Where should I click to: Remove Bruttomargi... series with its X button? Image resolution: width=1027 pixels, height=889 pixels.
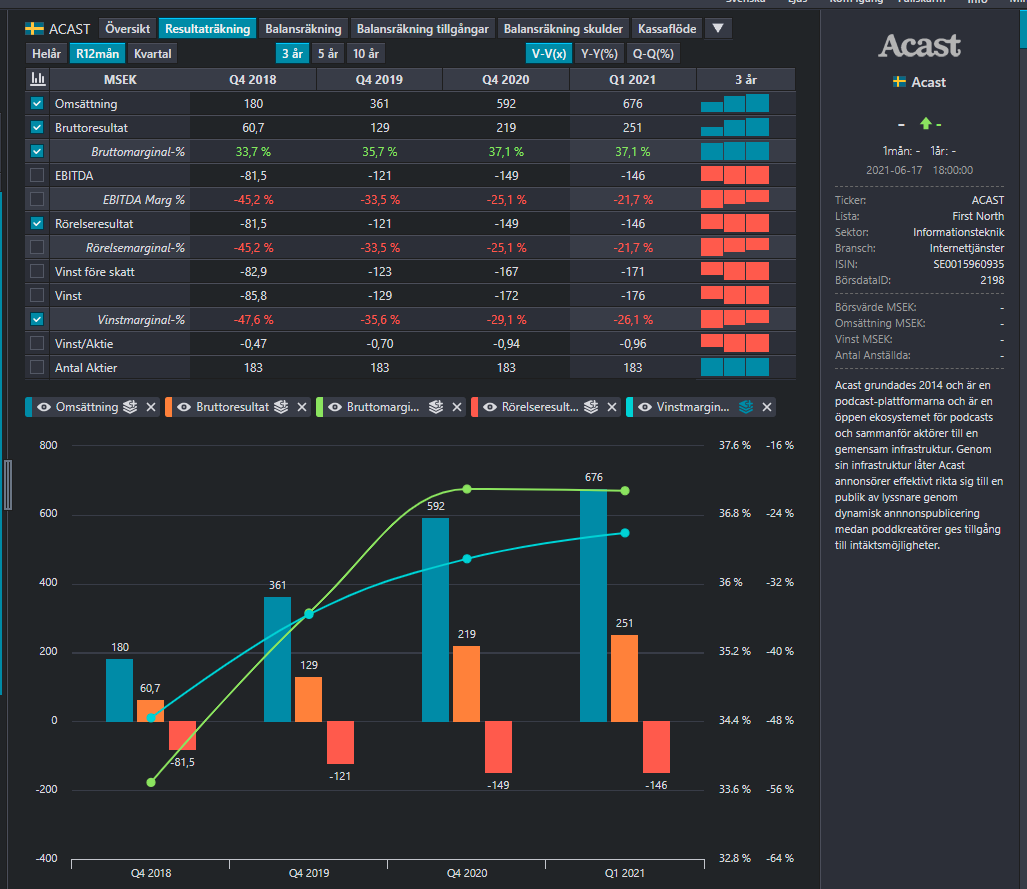(x=457, y=407)
